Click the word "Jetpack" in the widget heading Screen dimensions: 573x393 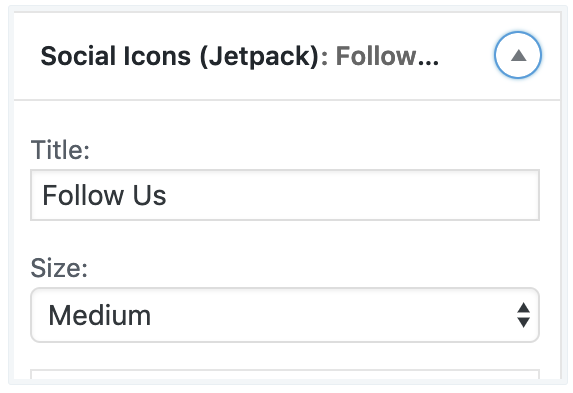point(259,57)
